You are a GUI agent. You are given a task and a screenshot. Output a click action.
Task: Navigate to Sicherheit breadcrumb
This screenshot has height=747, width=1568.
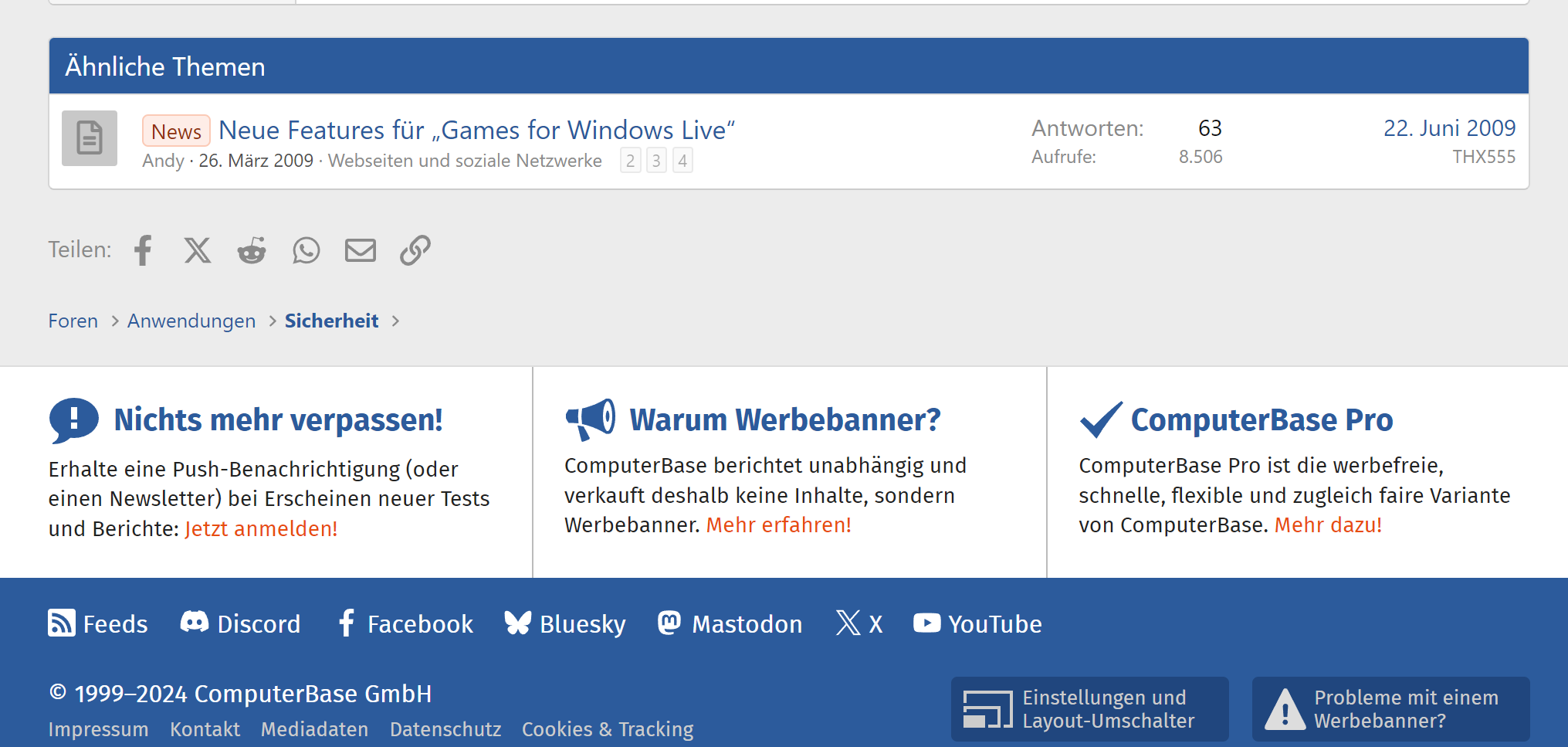[x=331, y=321]
